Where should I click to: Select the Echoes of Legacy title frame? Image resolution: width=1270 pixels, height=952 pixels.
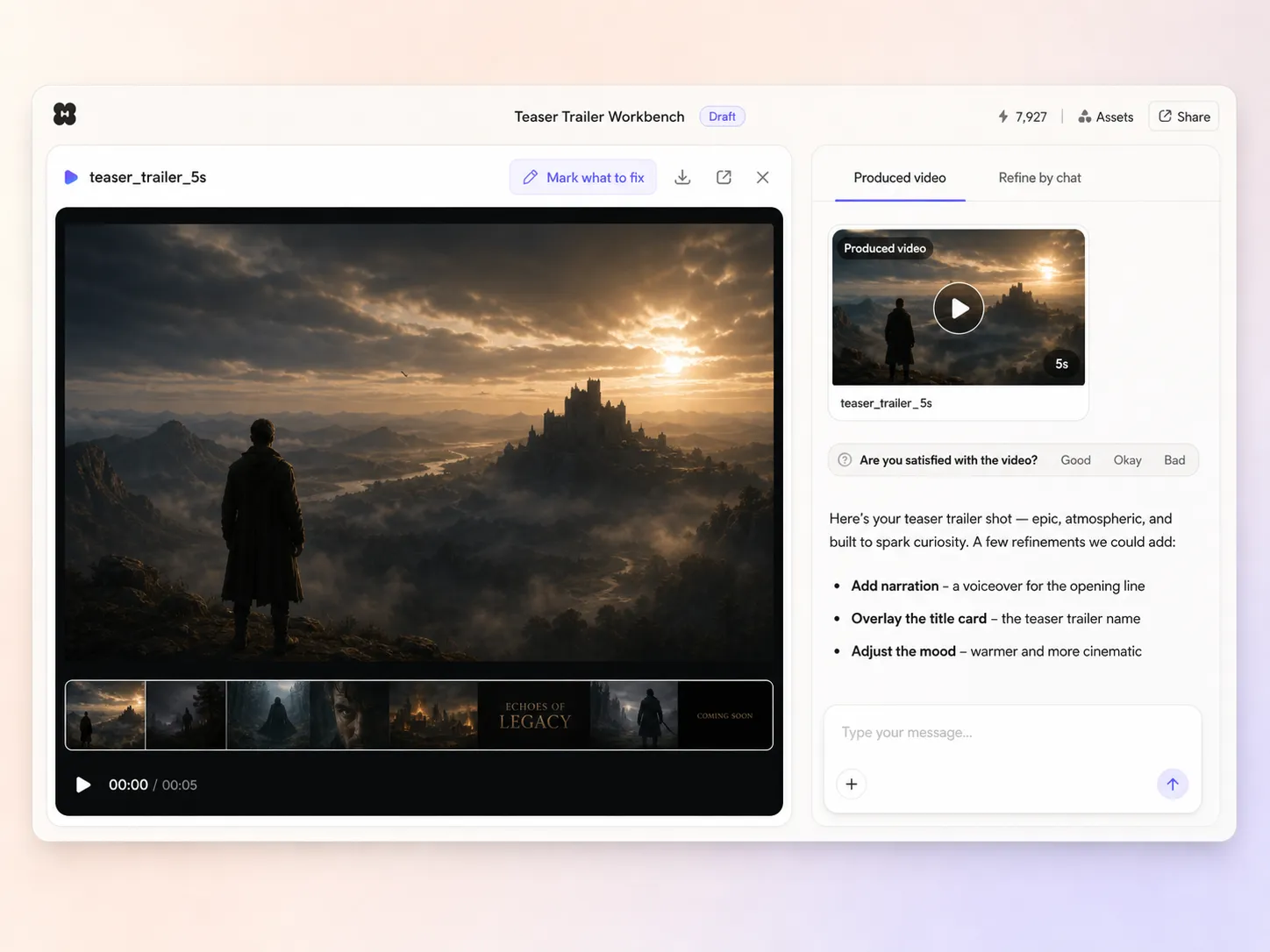(534, 715)
